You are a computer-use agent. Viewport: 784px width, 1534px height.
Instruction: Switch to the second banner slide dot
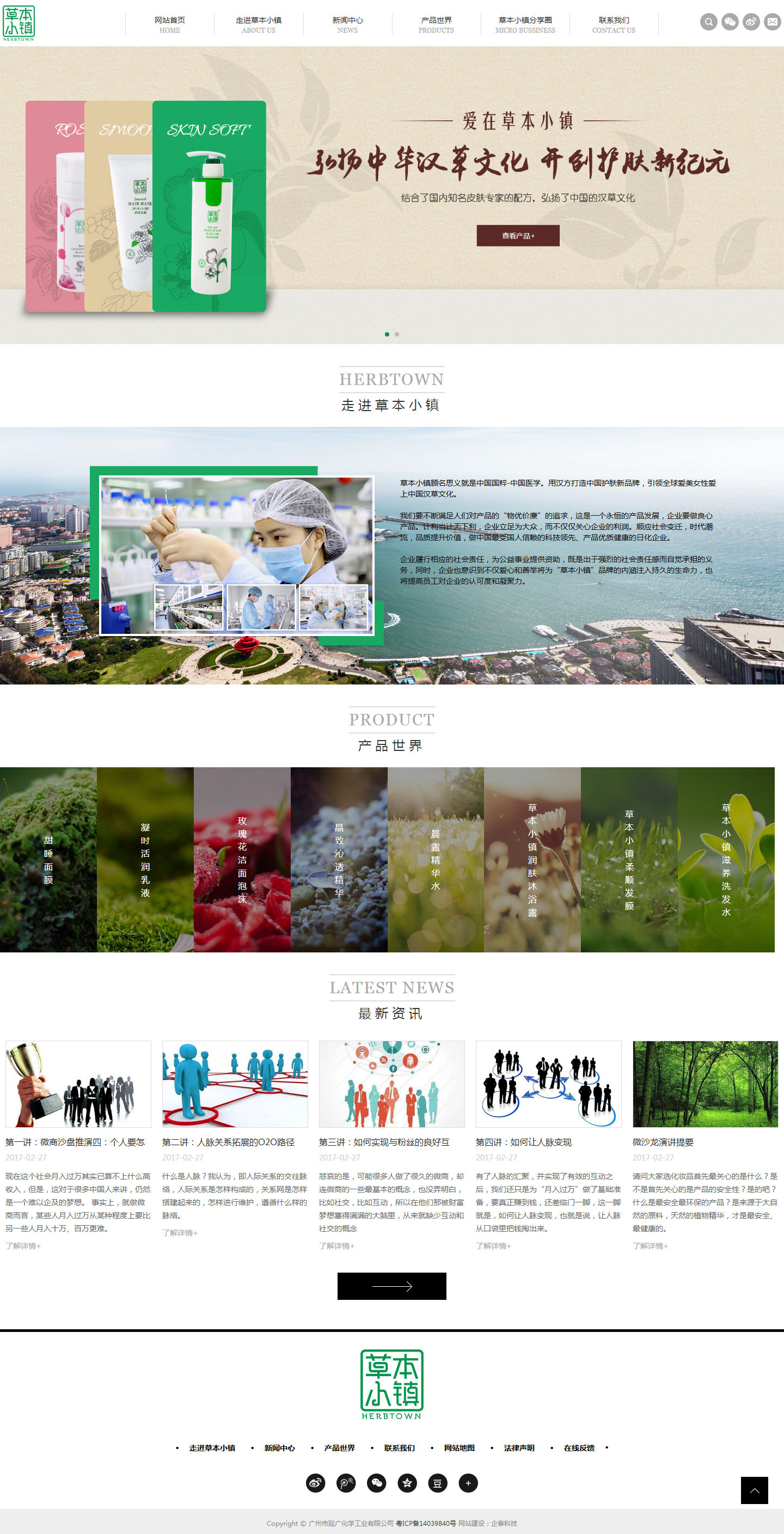pos(397,334)
